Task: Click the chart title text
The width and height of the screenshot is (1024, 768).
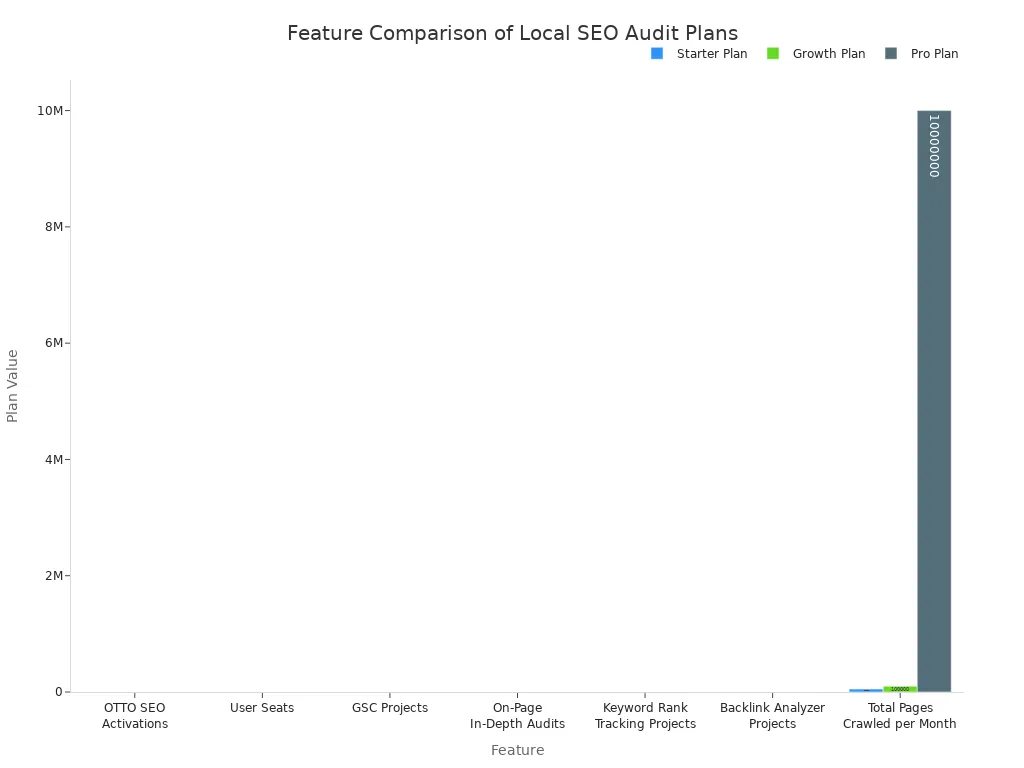Action: (512, 34)
